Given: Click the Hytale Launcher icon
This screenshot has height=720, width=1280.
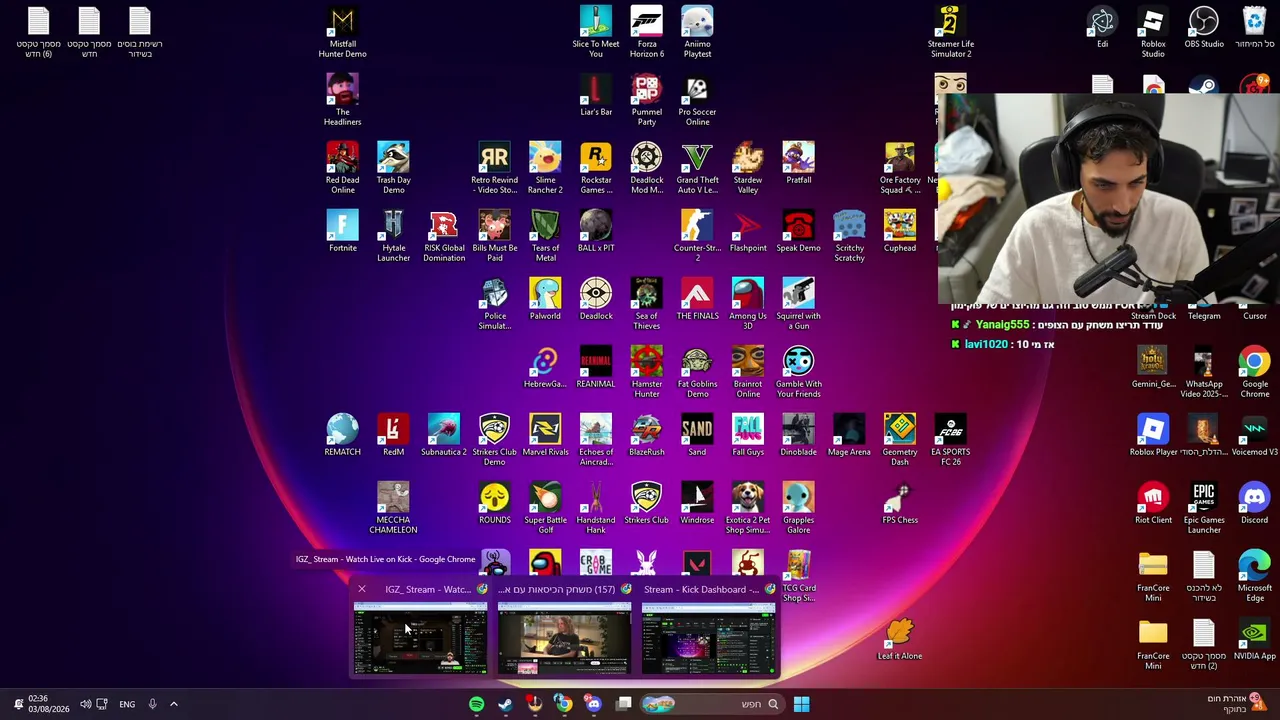Looking at the screenshot, I should point(393,236).
